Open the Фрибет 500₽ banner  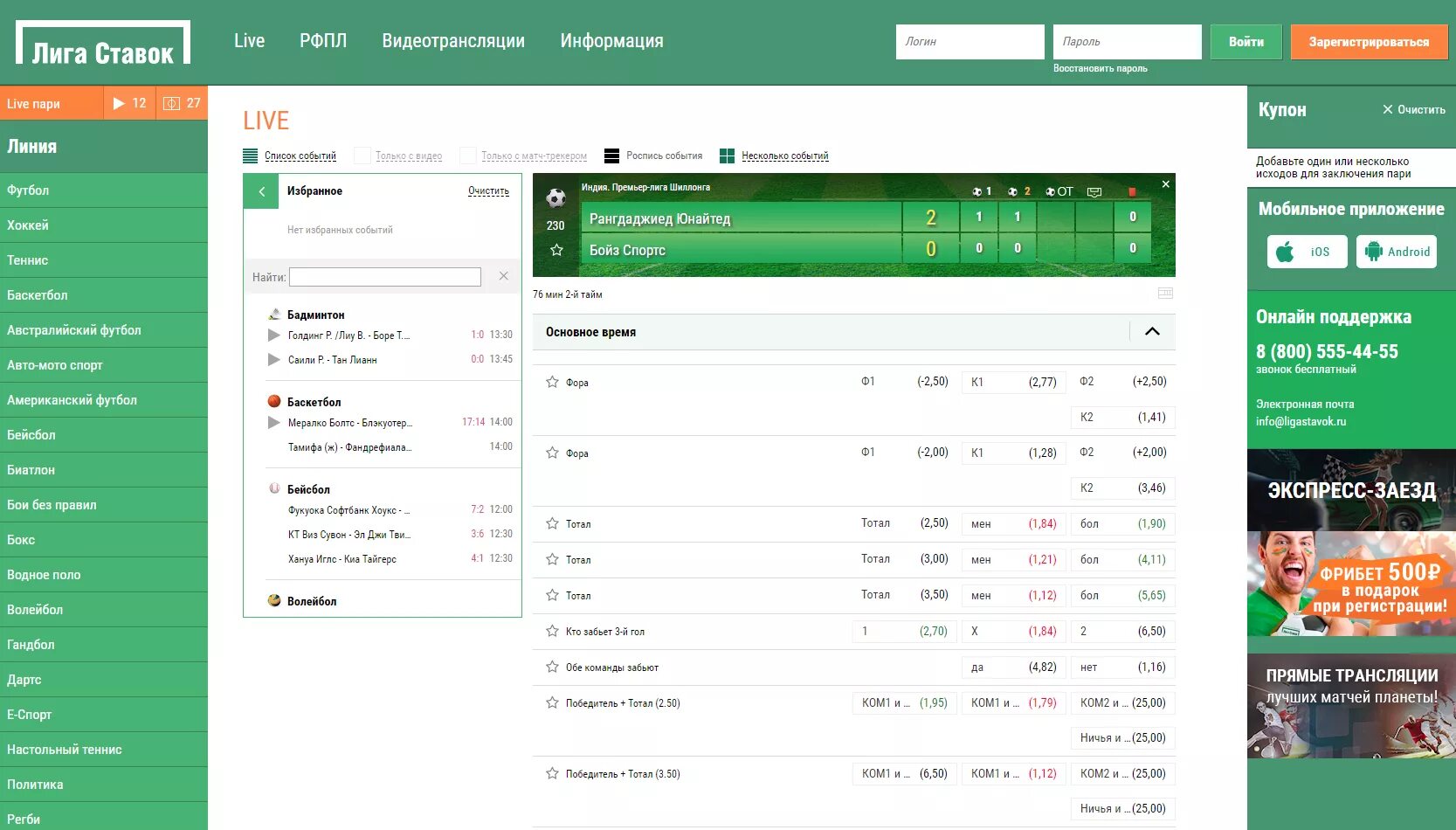(x=1351, y=584)
